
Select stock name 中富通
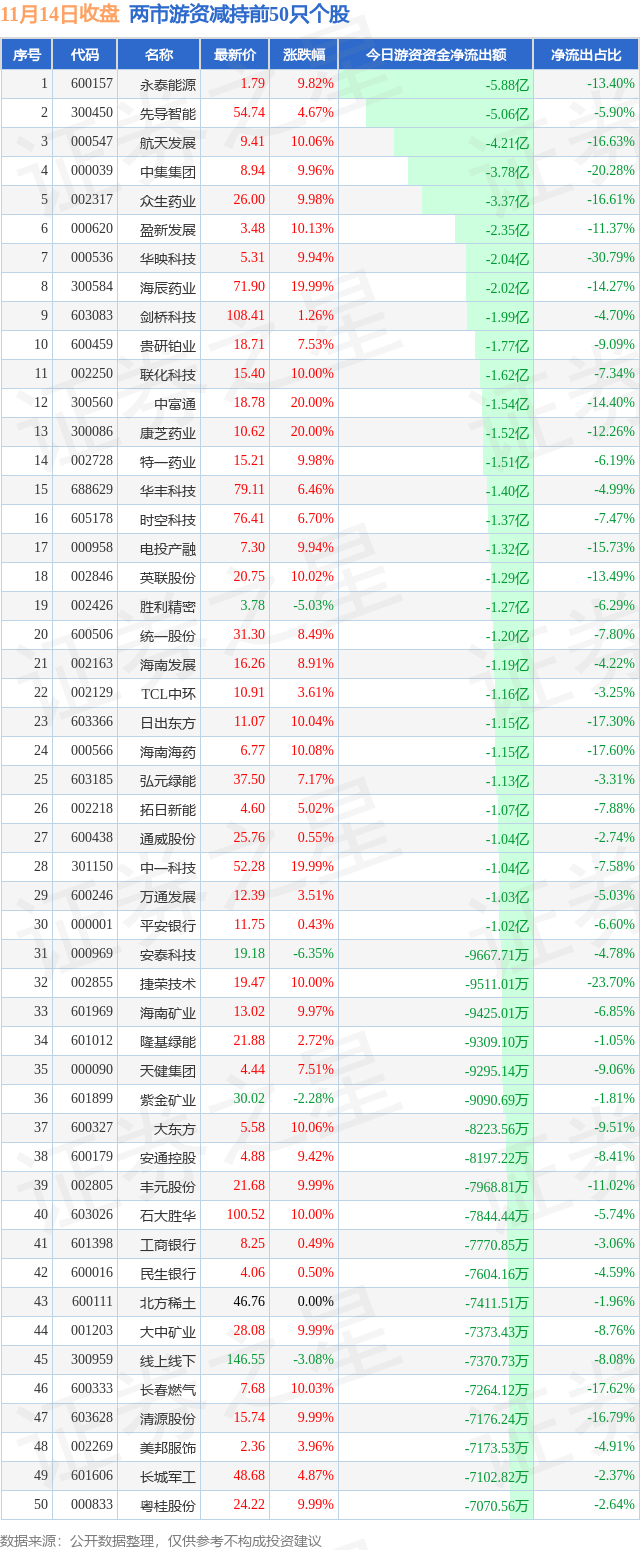[175, 403]
